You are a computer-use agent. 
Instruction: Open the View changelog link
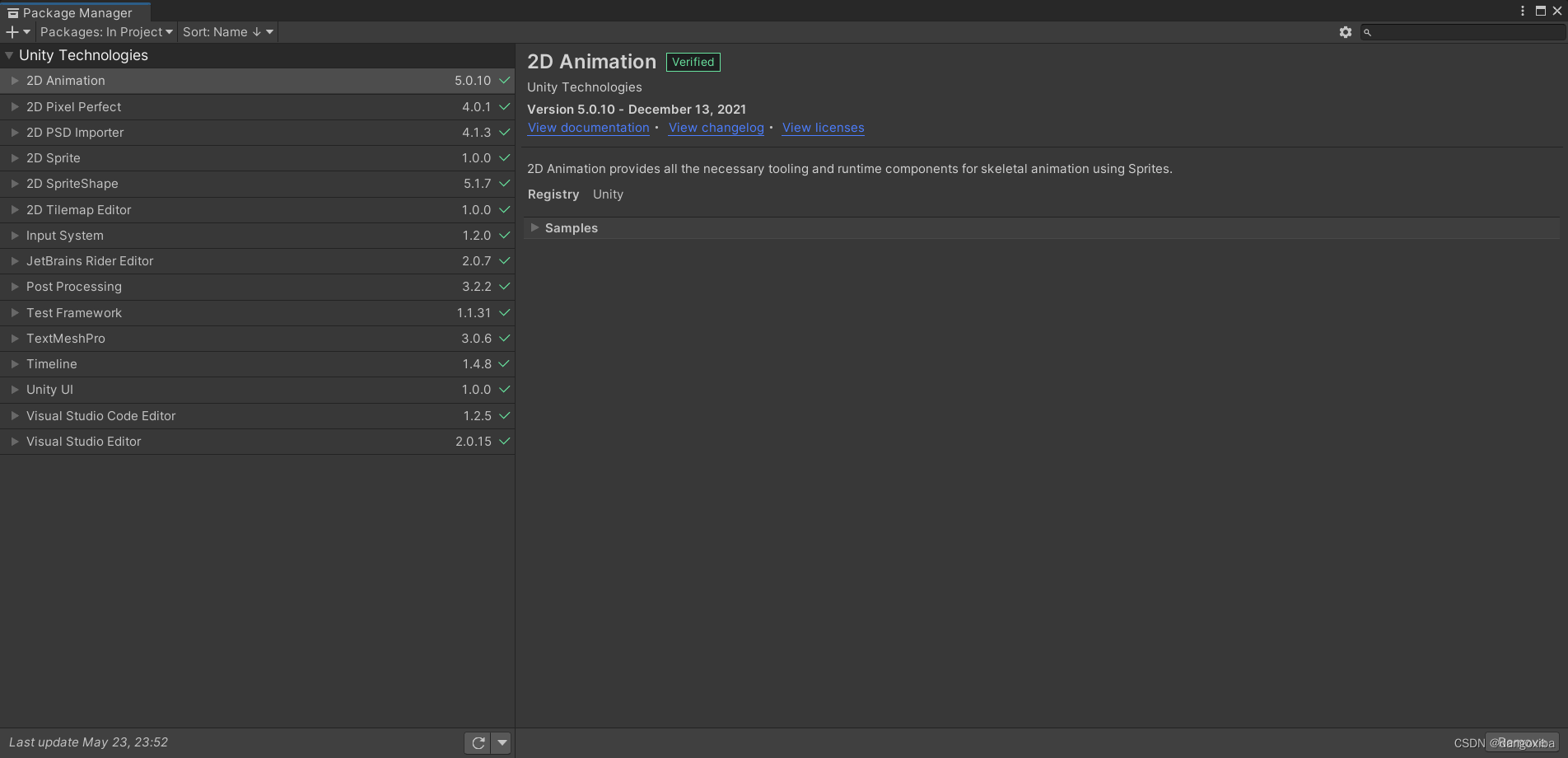pos(716,128)
